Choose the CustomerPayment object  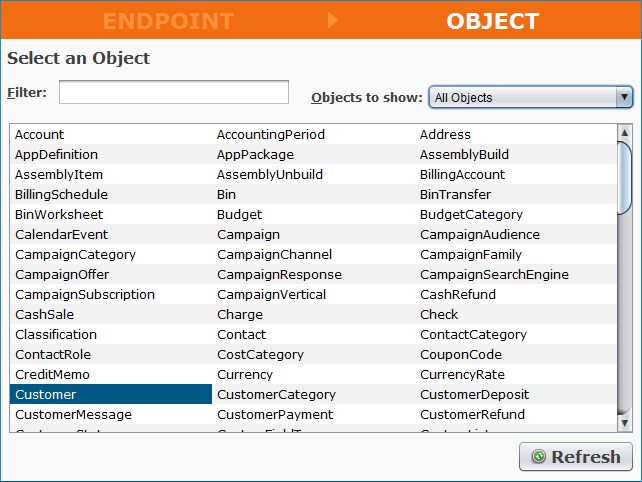pos(275,415)
